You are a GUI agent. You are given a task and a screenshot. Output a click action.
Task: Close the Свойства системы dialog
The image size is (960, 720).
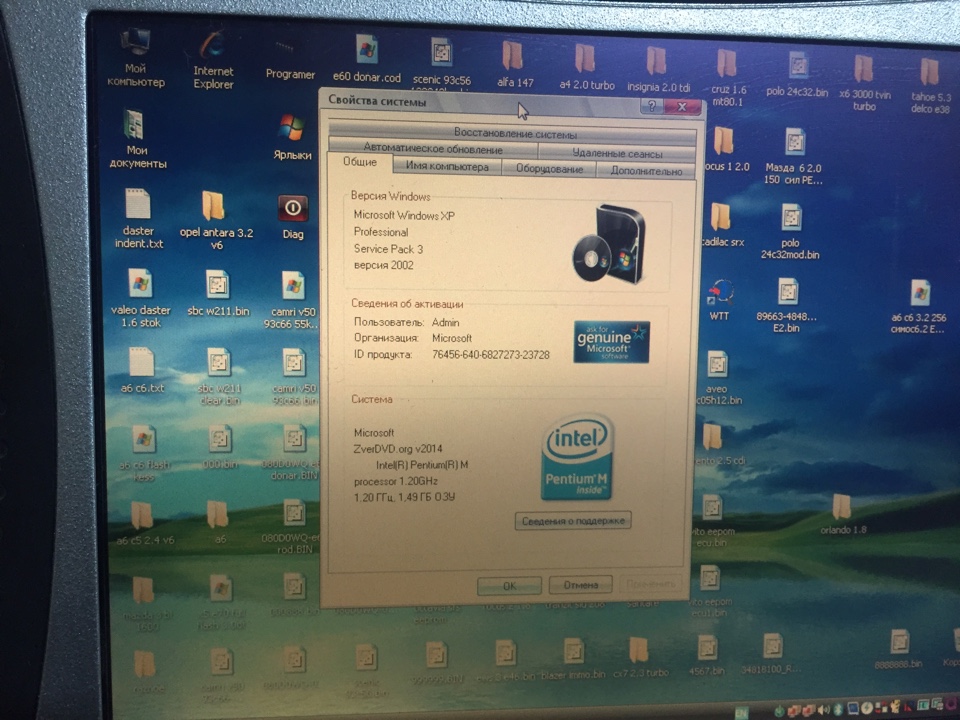coord(681,107)
